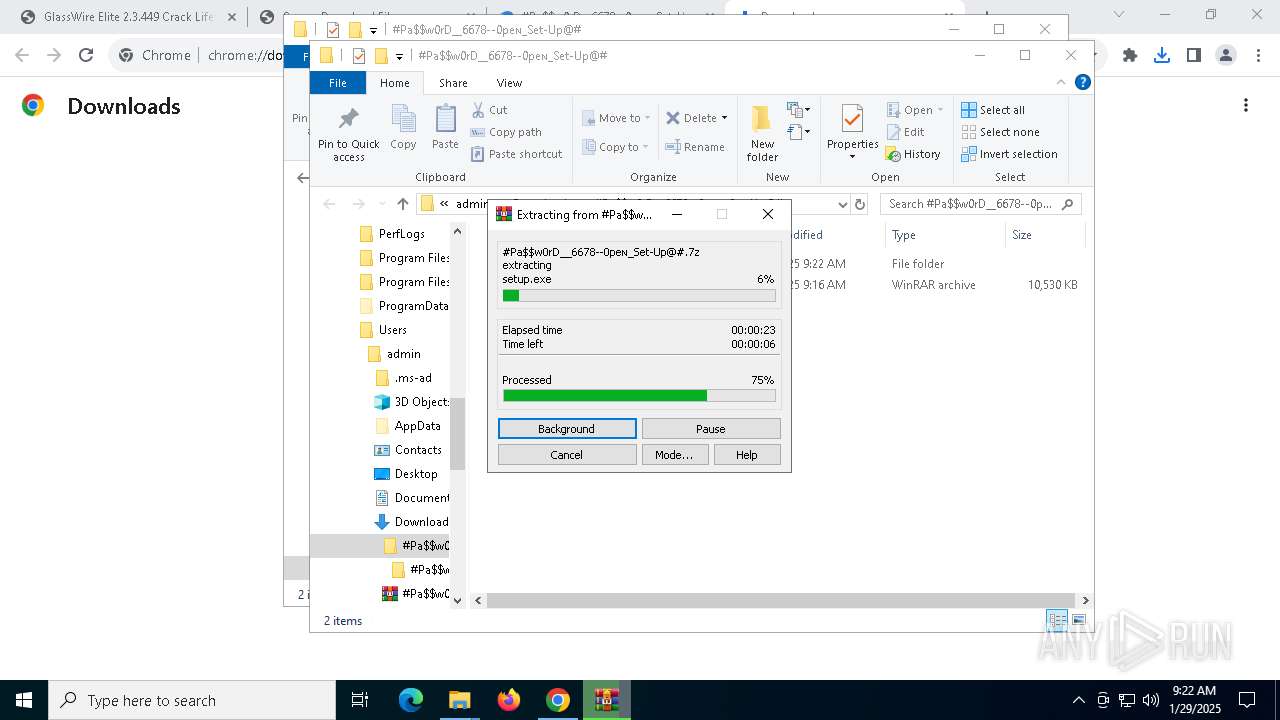Click the navigation pane vertical scrollbar
The height and width of the screenshot is (720, 1280).
pyautogui.click(x=457, y=433)
